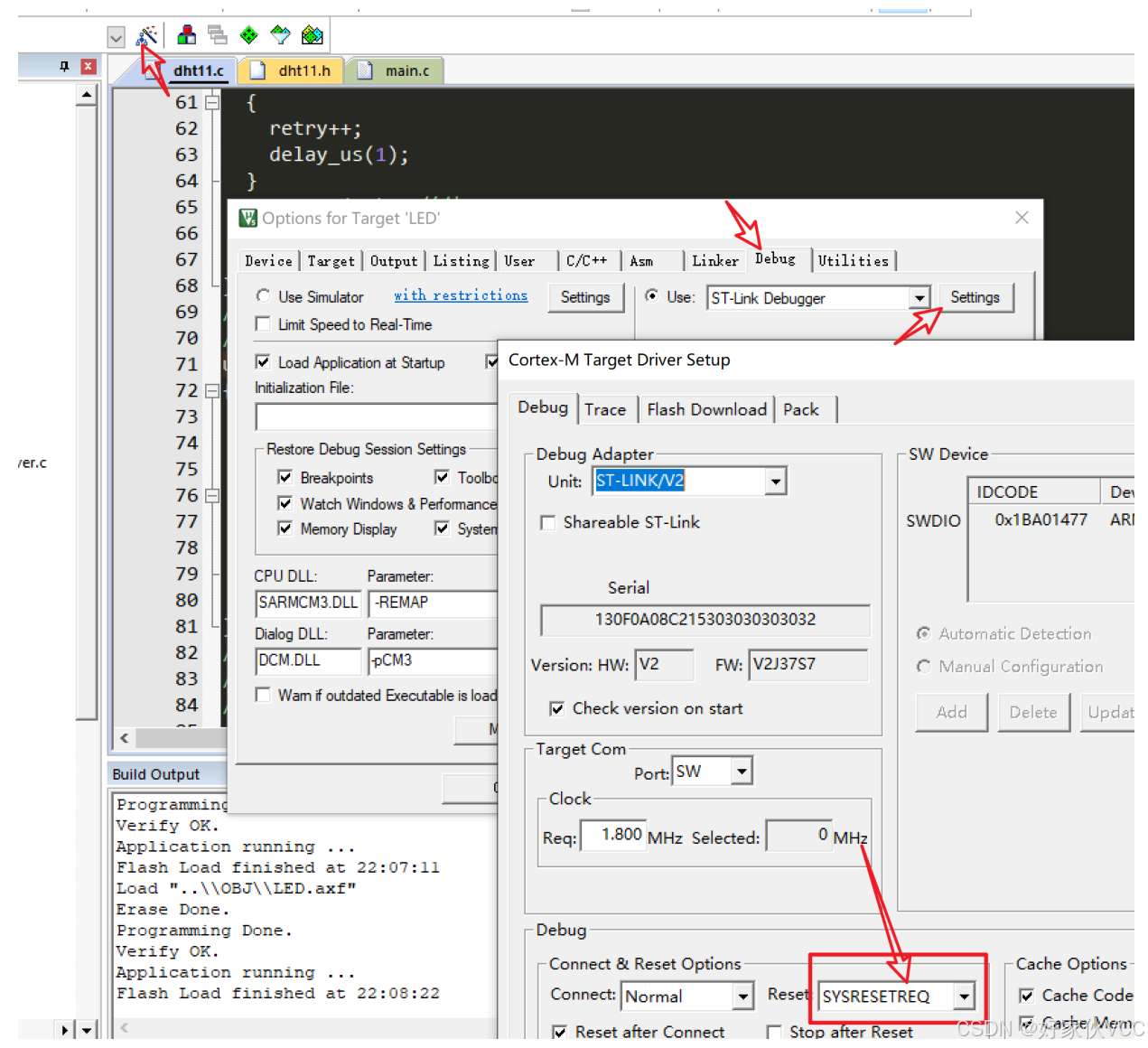
Task: Pin the project panel with pushpin icon
Action: (x=64, y=66)
